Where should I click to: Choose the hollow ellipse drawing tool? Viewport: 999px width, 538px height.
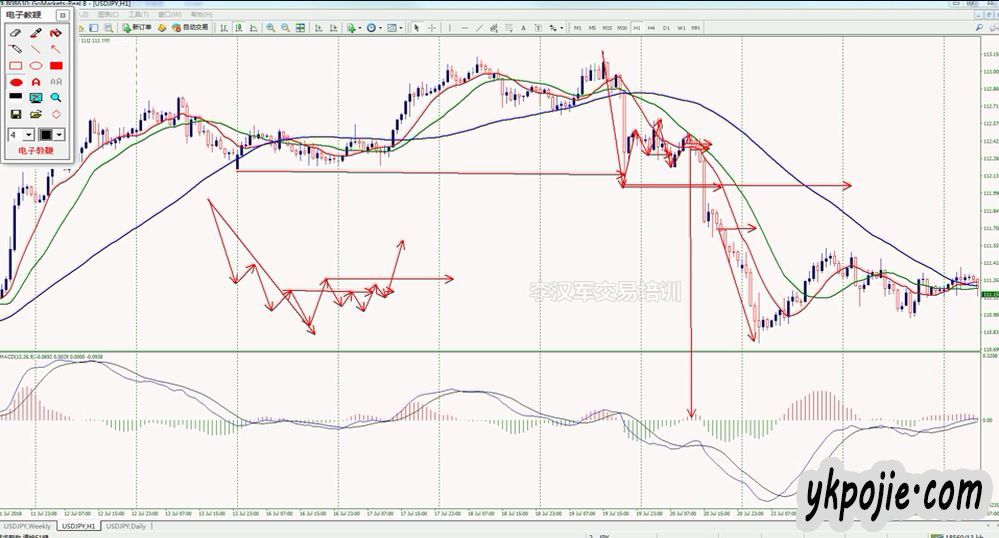(x=36, y=65)
